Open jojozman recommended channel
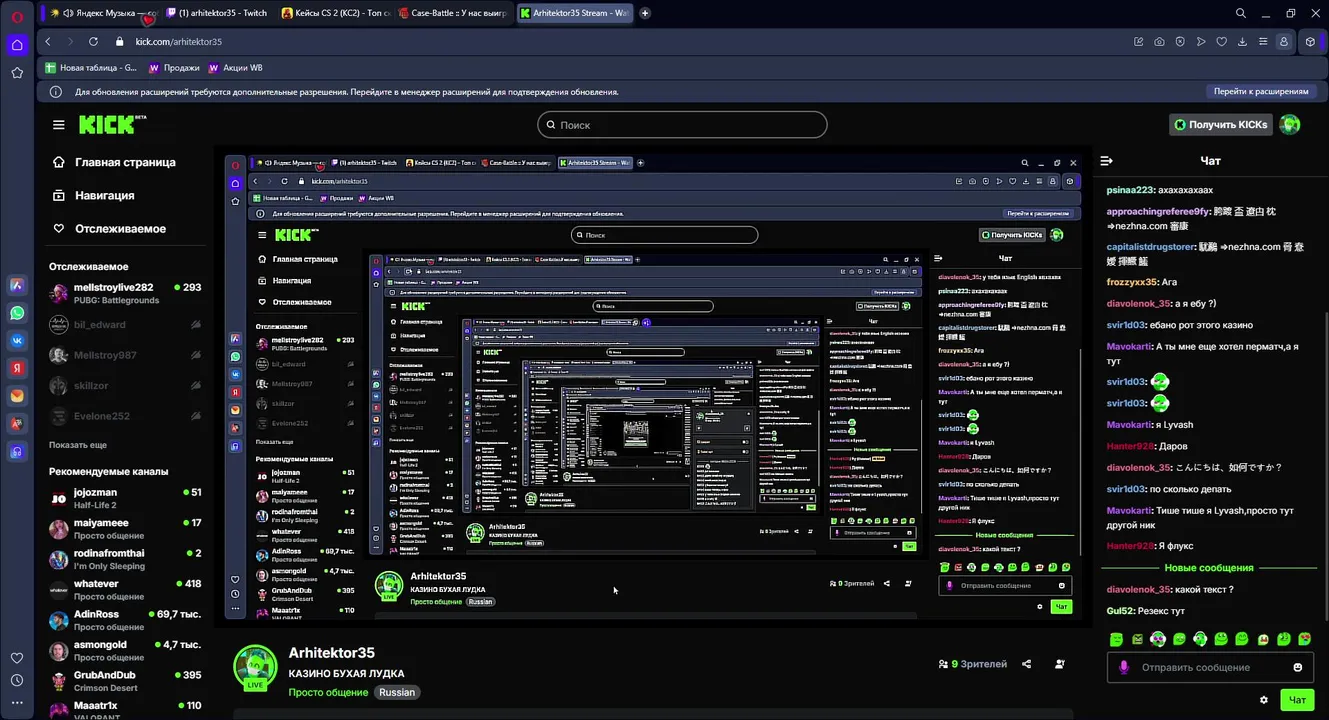 pos(125,498)
